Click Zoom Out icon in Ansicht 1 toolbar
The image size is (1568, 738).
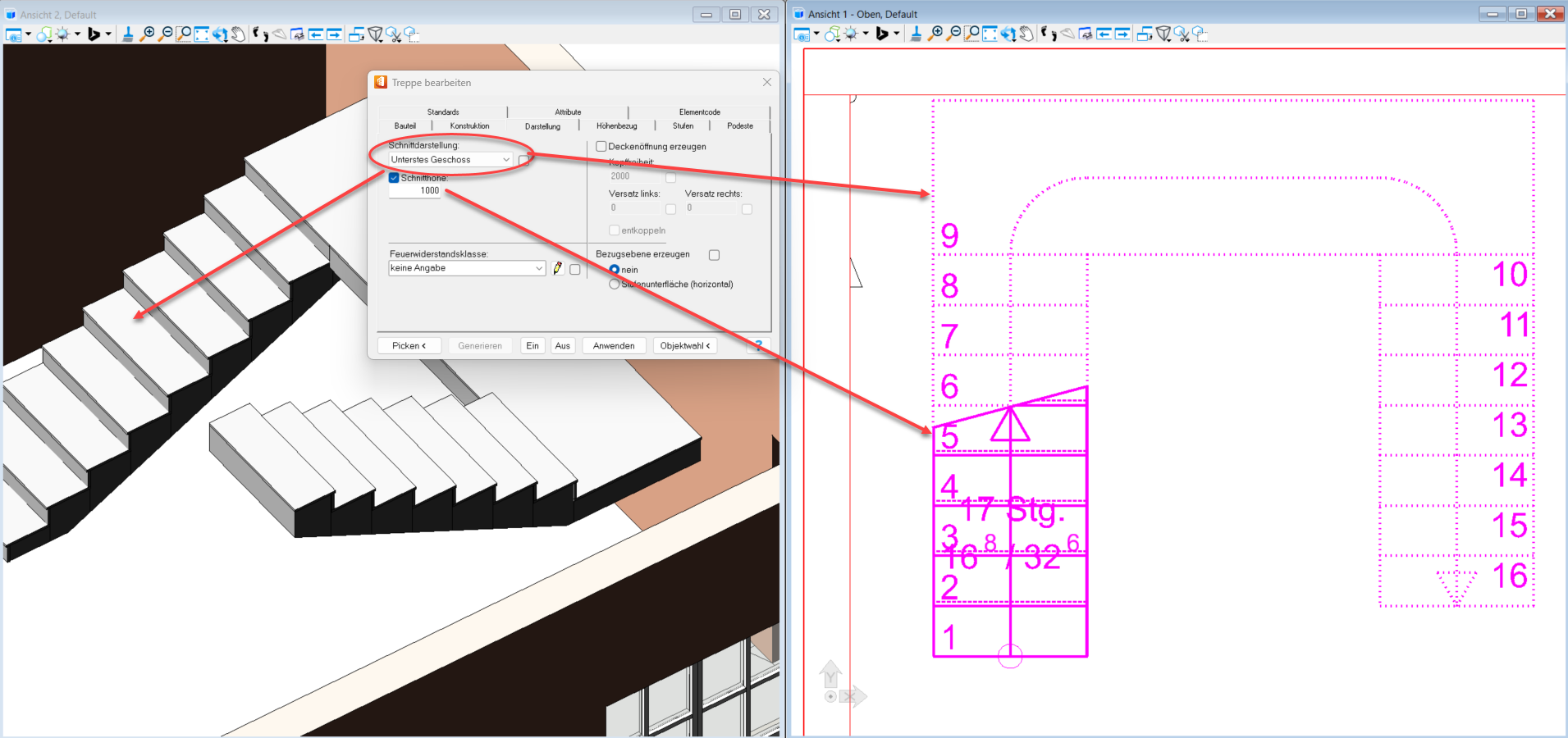pos(953,34)
